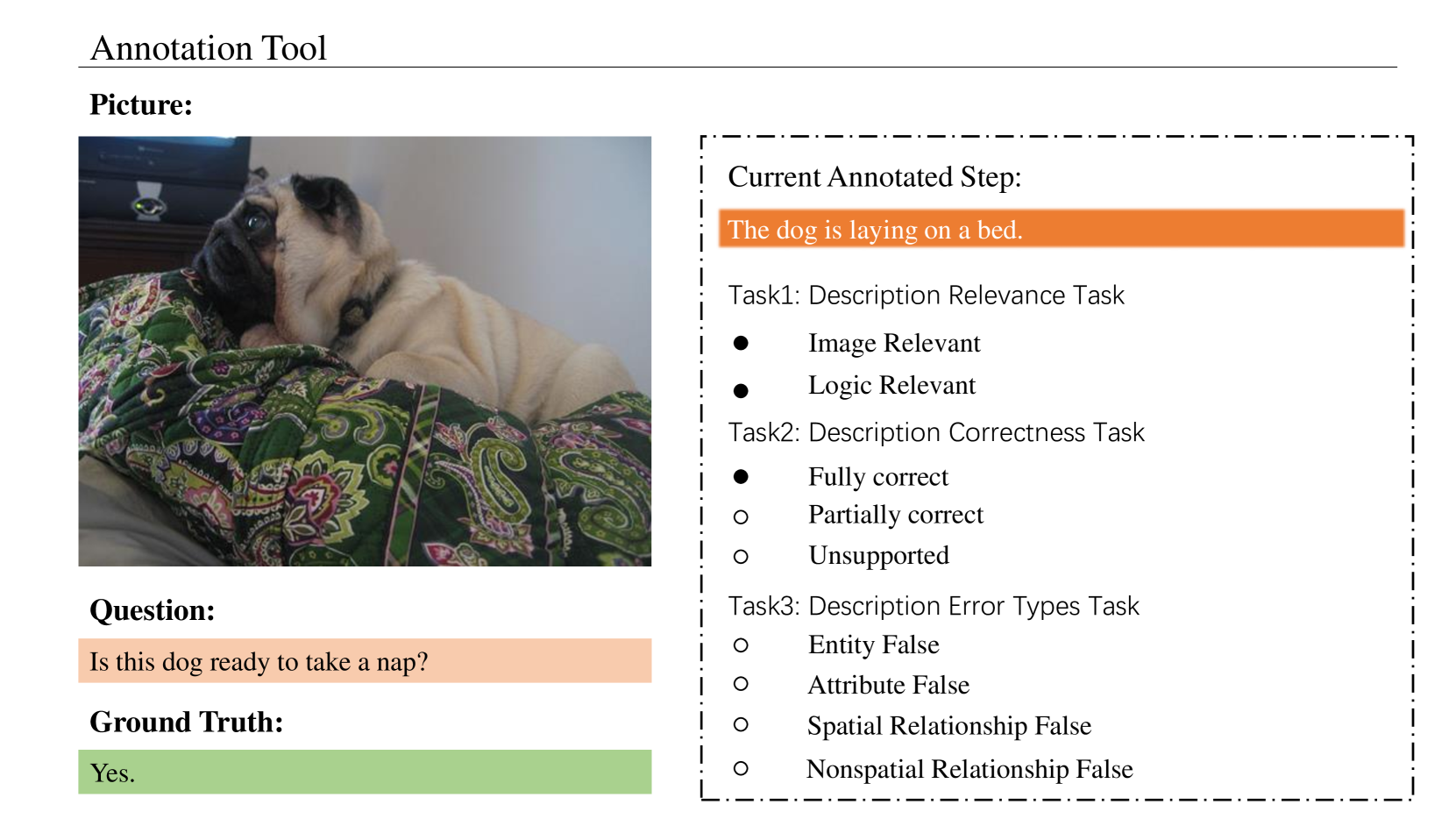Click the Current Annotated Step label
The width and height of the screenshot is (1456, 819).
click(875, 177)
